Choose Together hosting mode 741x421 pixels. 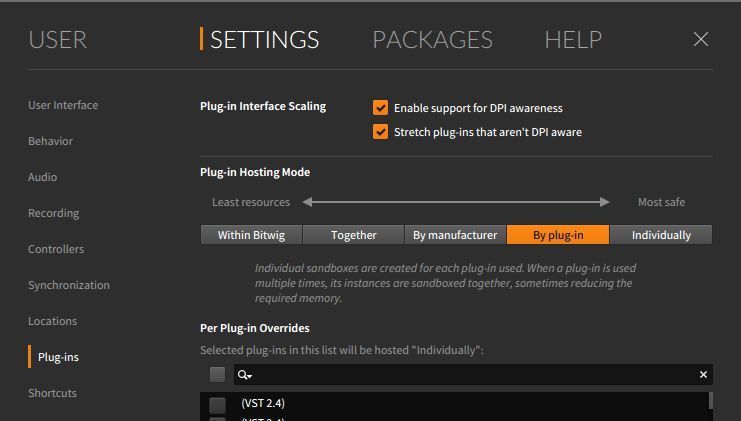point(354,235)
